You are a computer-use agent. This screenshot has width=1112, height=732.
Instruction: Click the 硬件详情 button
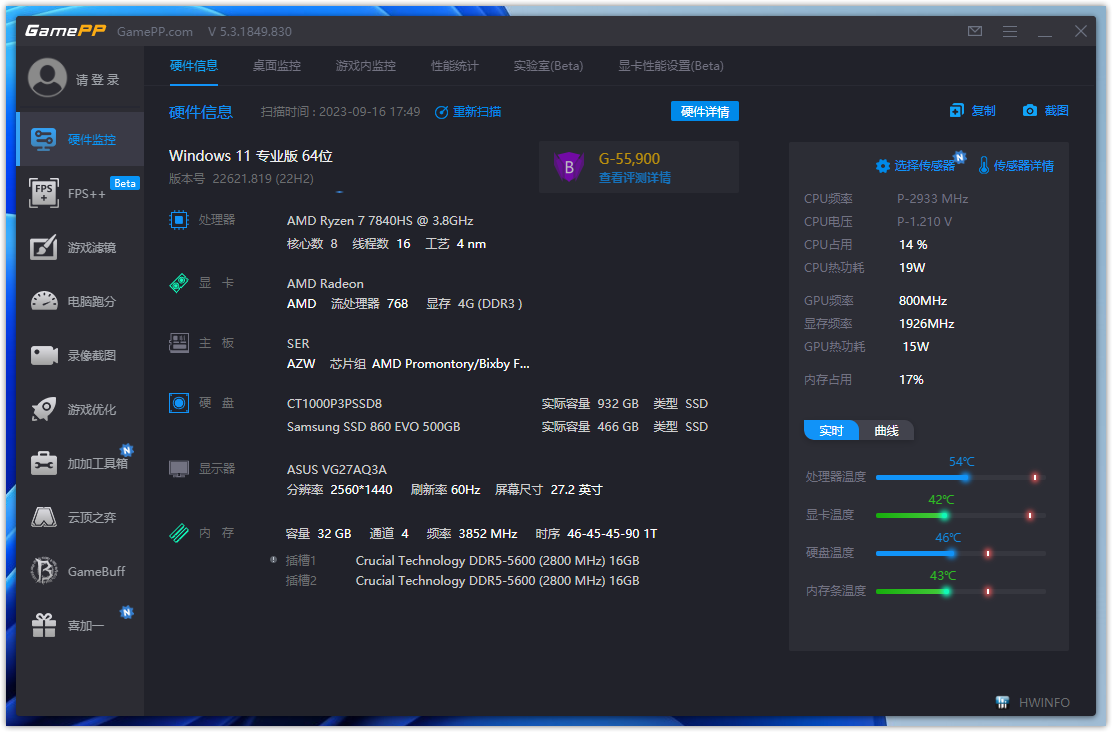coord(705,111)
